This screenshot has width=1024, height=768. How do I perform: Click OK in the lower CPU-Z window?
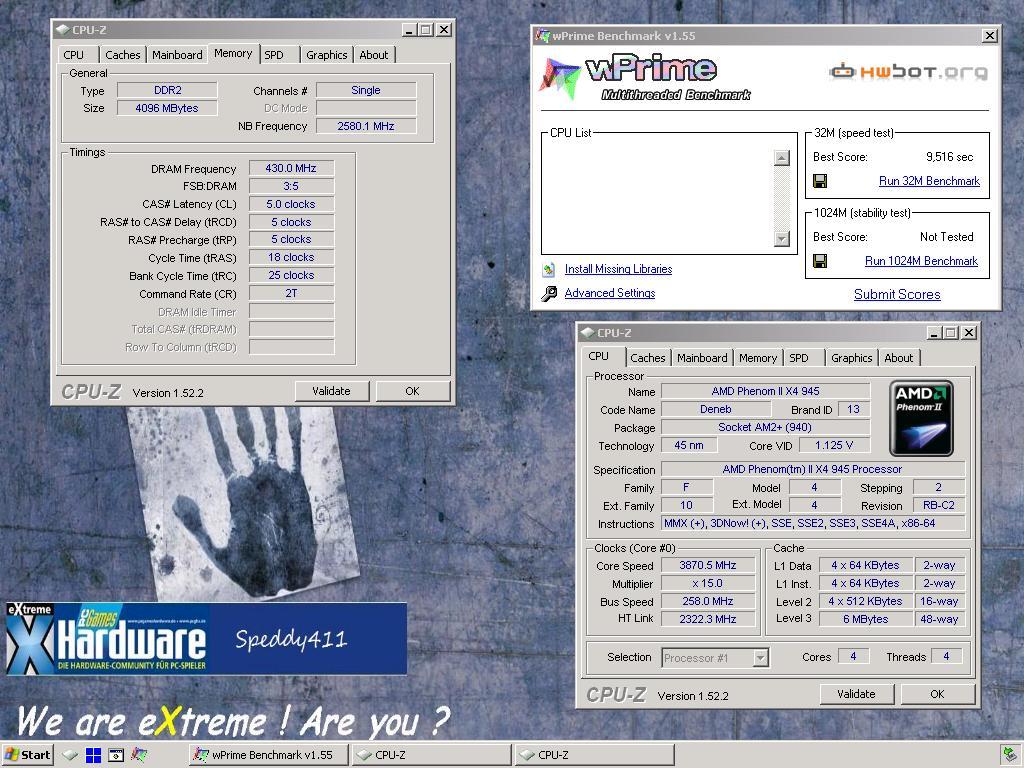937,694
